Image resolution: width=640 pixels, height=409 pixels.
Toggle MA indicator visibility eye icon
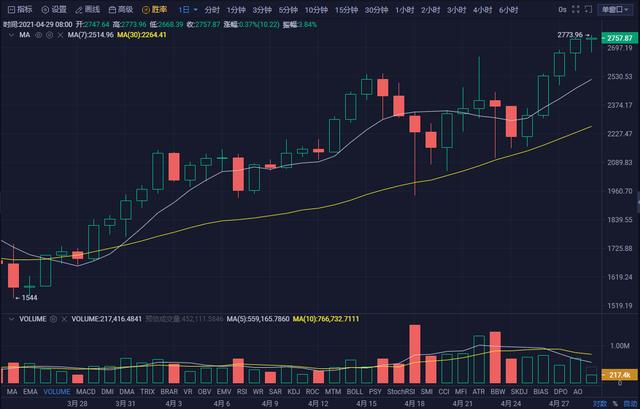[38, 34]
